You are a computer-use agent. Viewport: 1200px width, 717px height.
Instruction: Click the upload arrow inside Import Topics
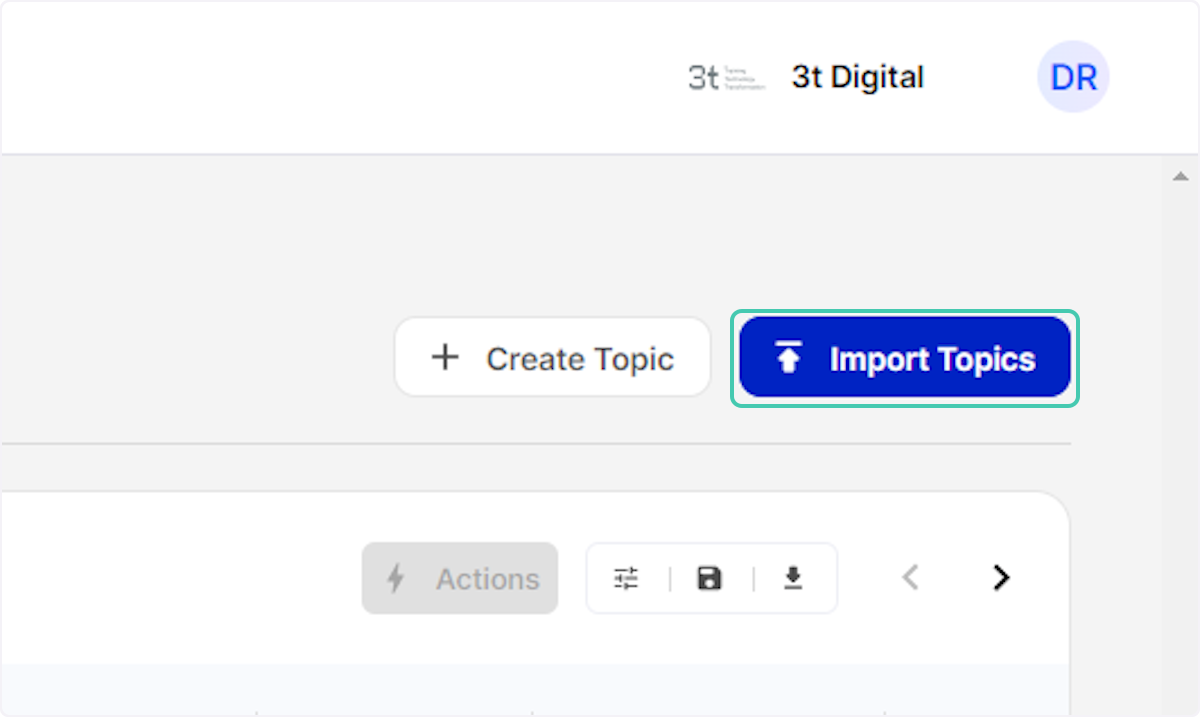tap(789, 357)
